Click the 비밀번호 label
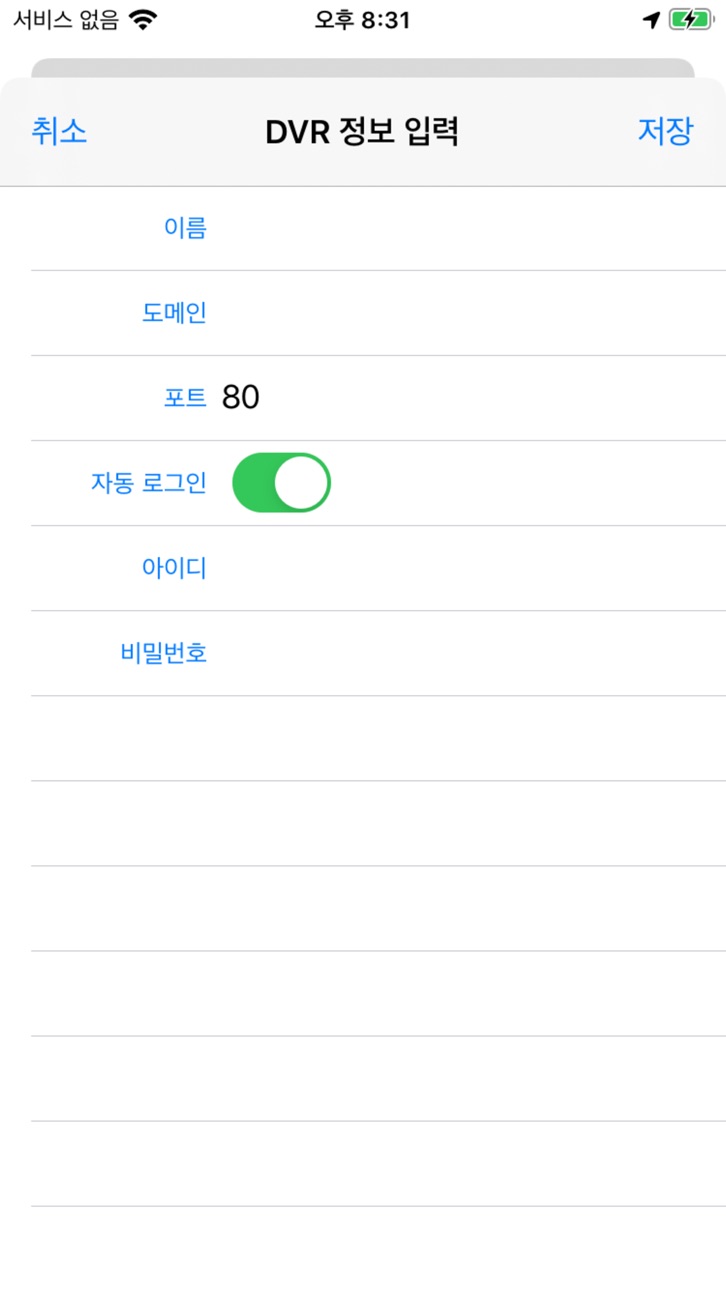This screenshot has width=726, height=1290. coord(164,654)
